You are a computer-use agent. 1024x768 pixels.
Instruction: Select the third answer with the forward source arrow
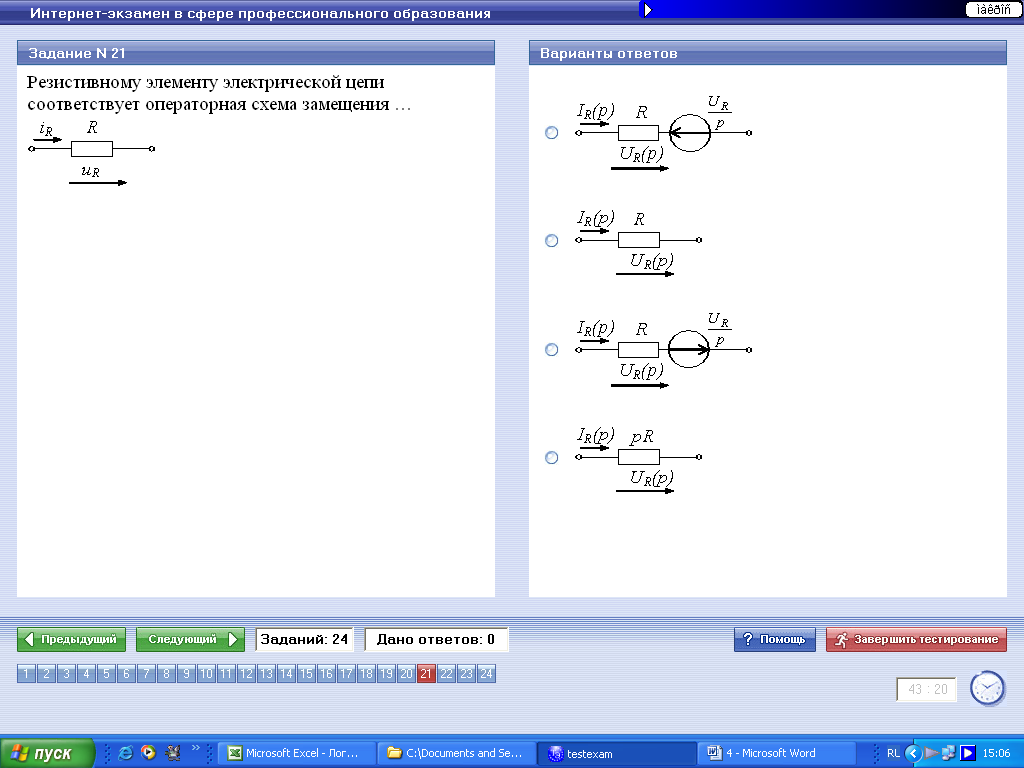[551, 349]
